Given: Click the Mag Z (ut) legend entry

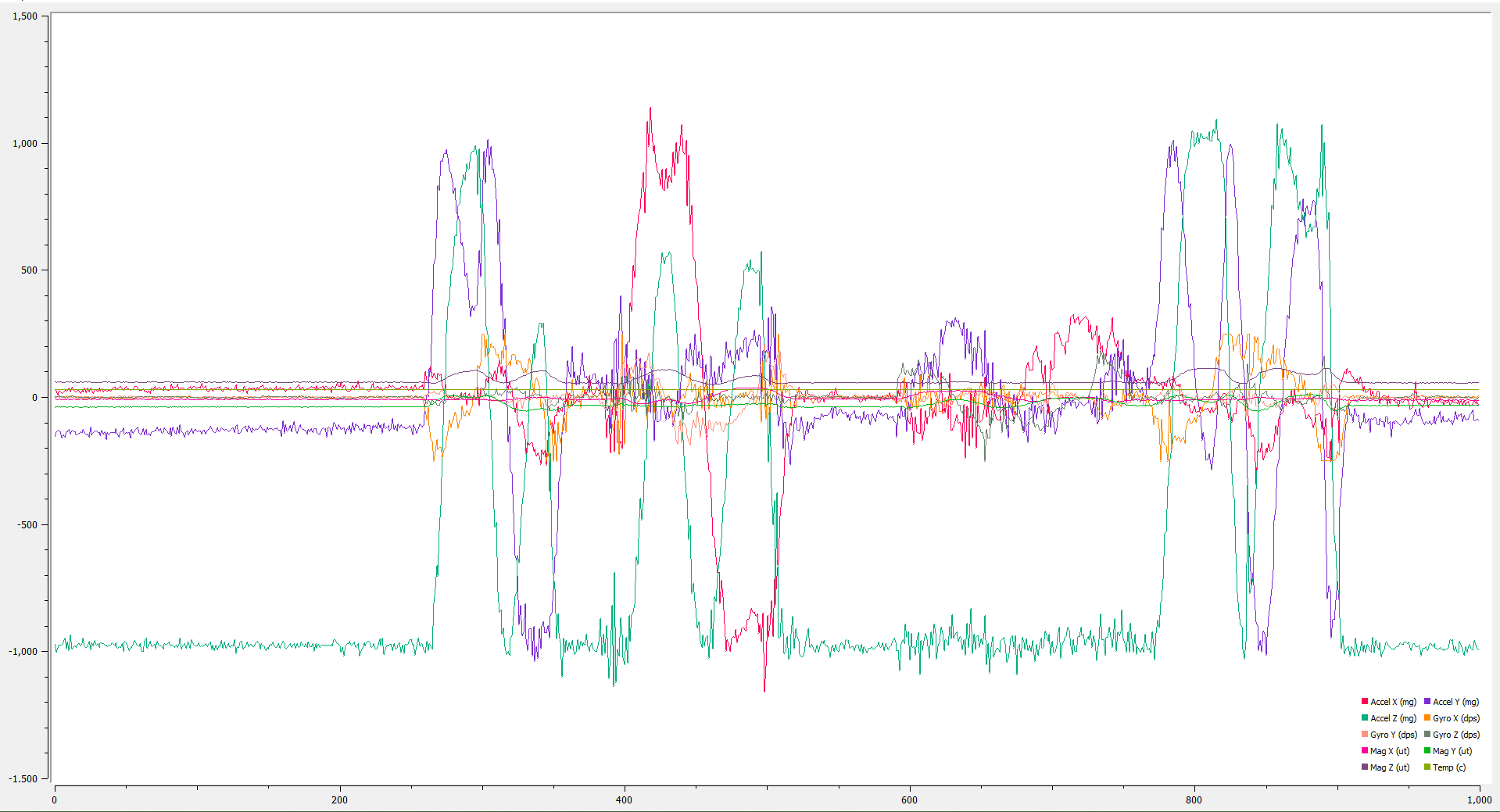Looking at the screenshot, I should 1386,767.
